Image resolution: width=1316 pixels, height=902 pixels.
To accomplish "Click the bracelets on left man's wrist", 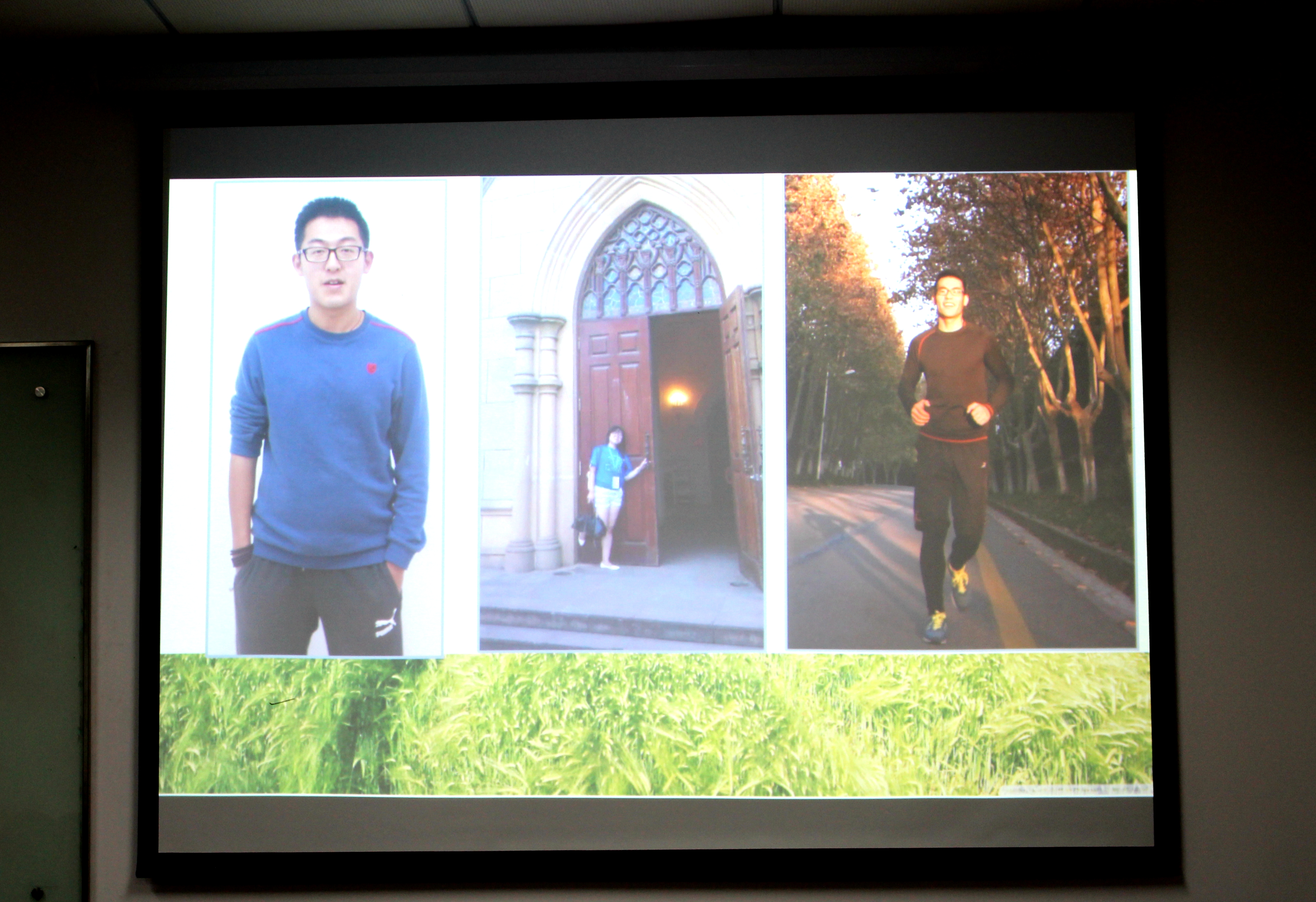I will click(x=238, y=555).
